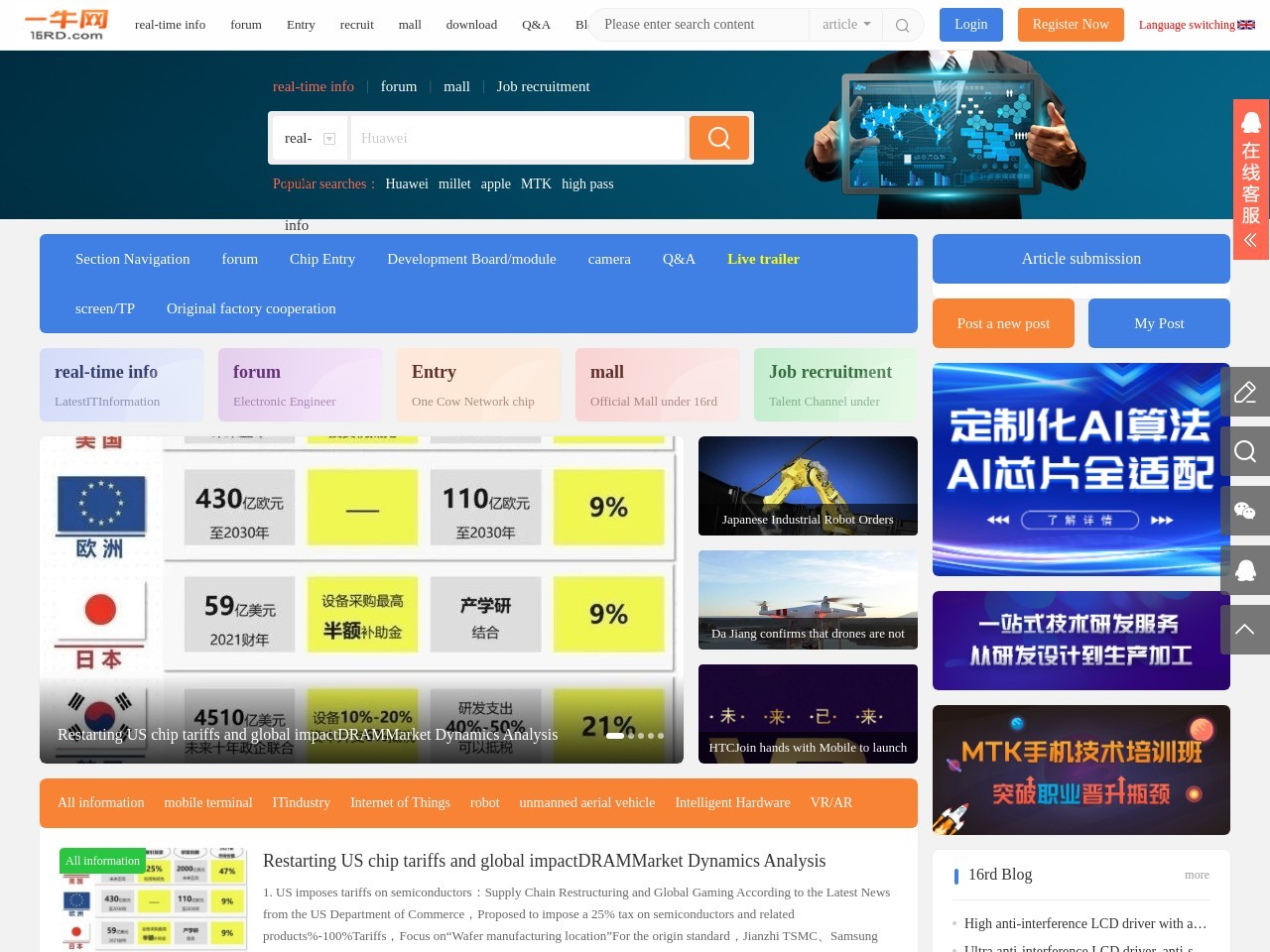Select the VR/AR news tab
This screenshot has width=1270, height=952.
tap(831, 802)
